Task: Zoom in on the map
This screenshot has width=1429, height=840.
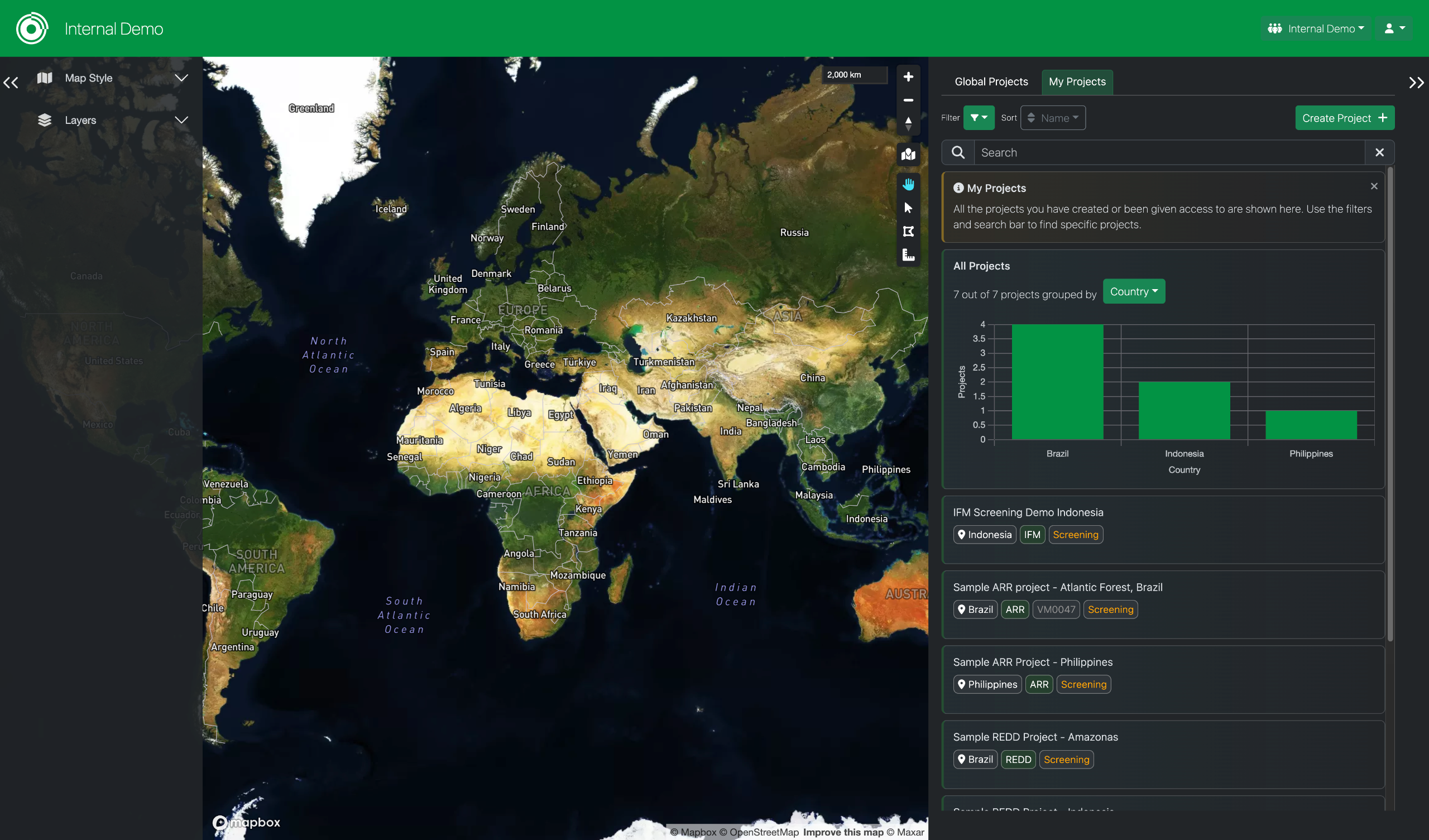Action: click(x=908, y=76)
